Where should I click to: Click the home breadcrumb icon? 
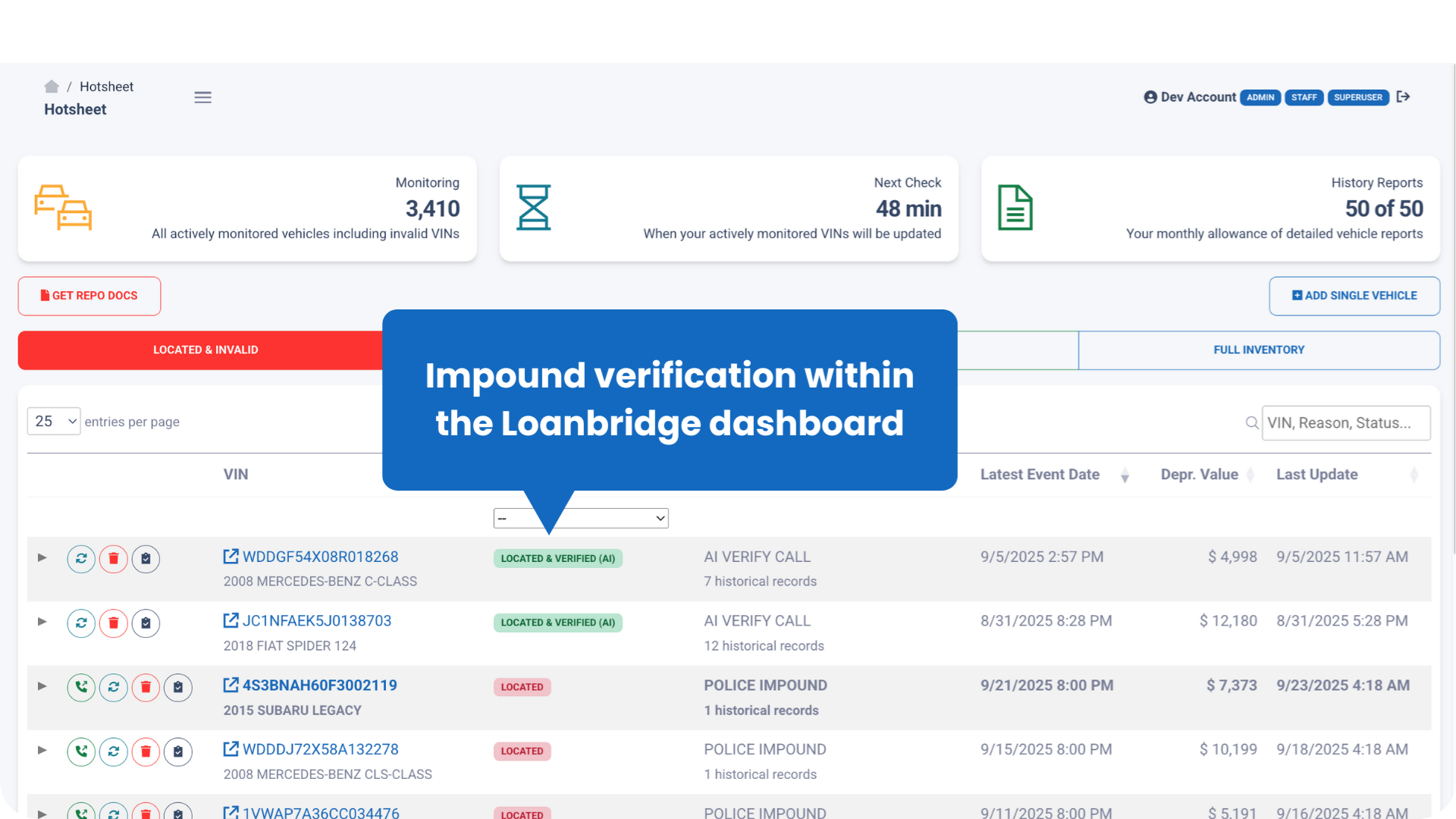click(x=52, y=86)
